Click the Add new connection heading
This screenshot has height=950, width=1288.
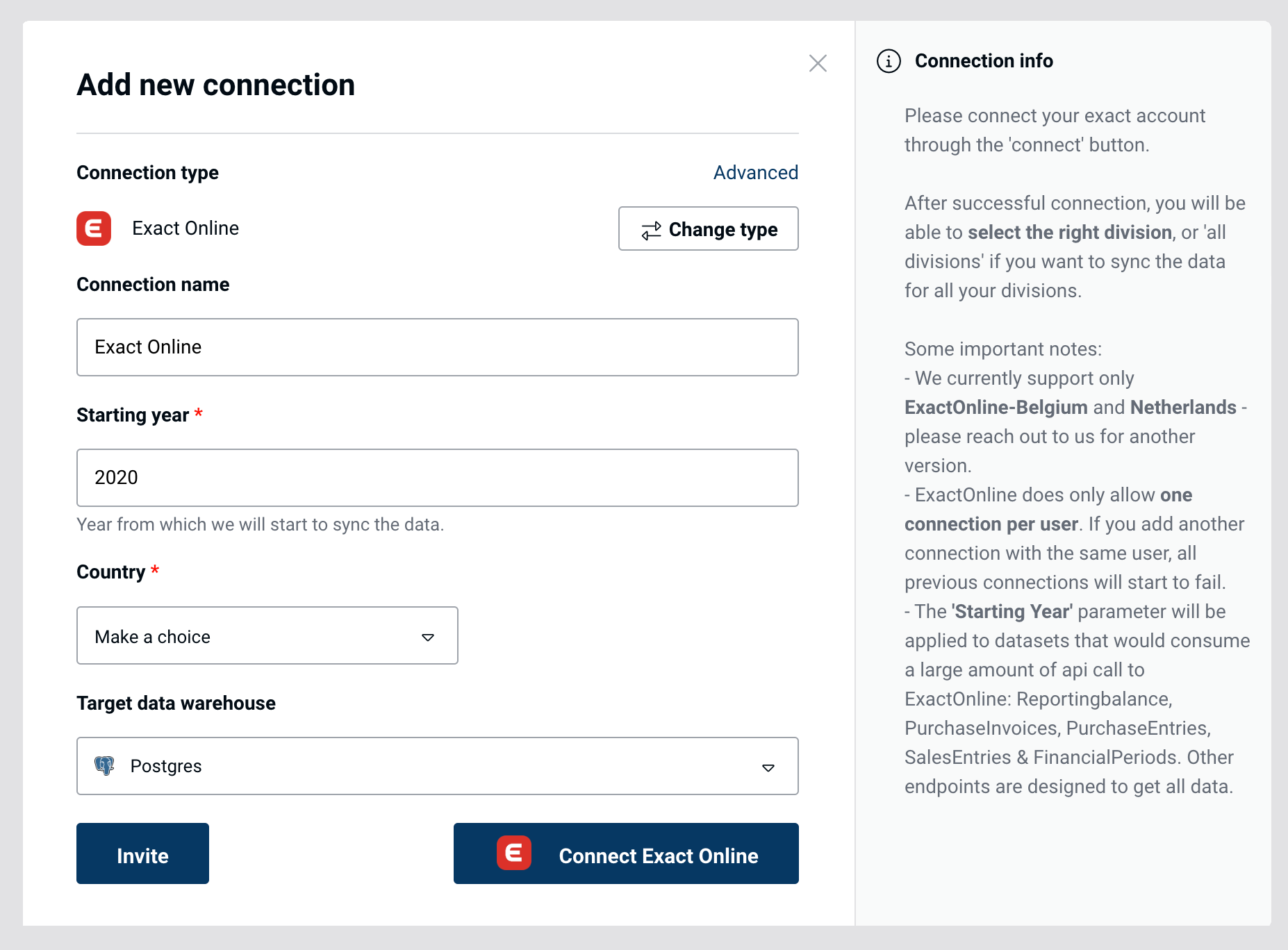(216, 85)
